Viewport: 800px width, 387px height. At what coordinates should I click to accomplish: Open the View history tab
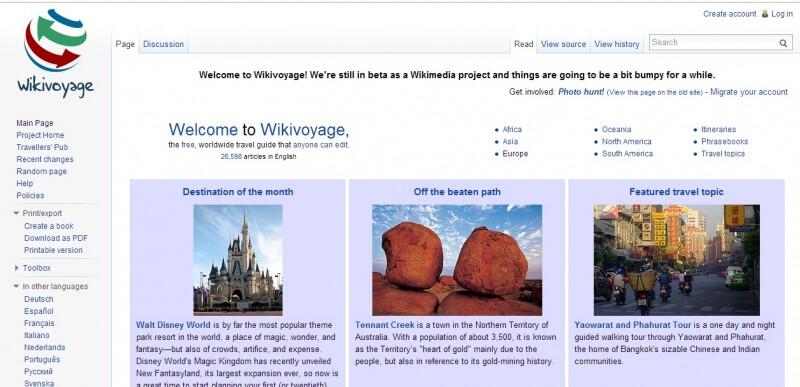pyautogui.click(x=617, y=44)
